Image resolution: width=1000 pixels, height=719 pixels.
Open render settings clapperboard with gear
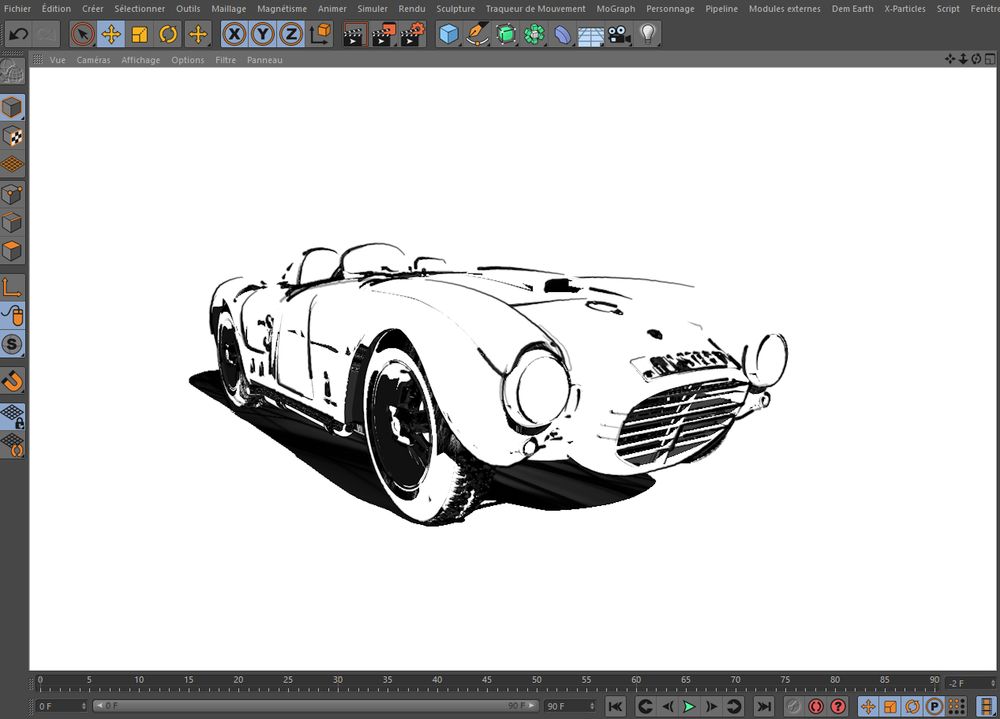(413, 34)
